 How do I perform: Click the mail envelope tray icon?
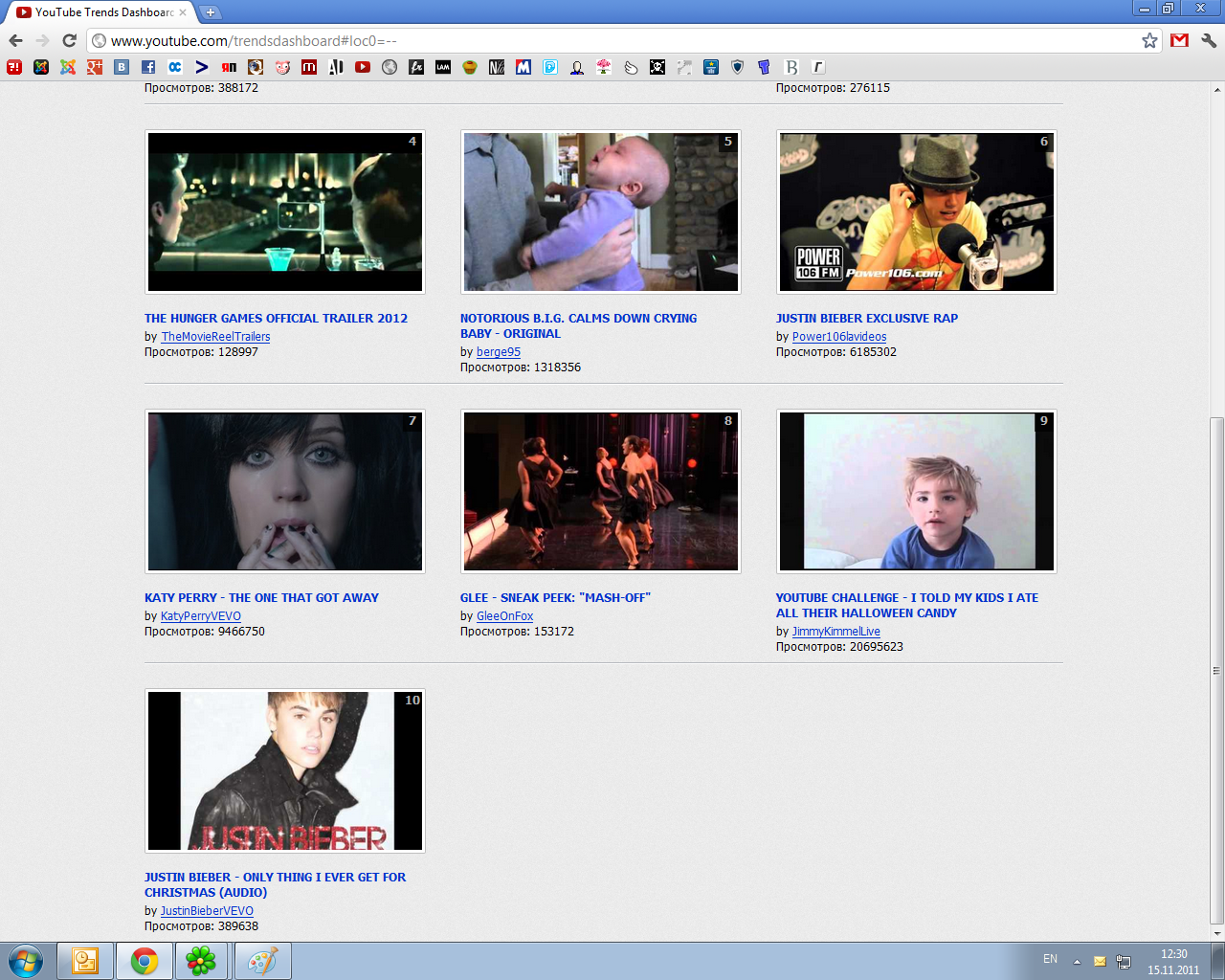(1100, 961)
